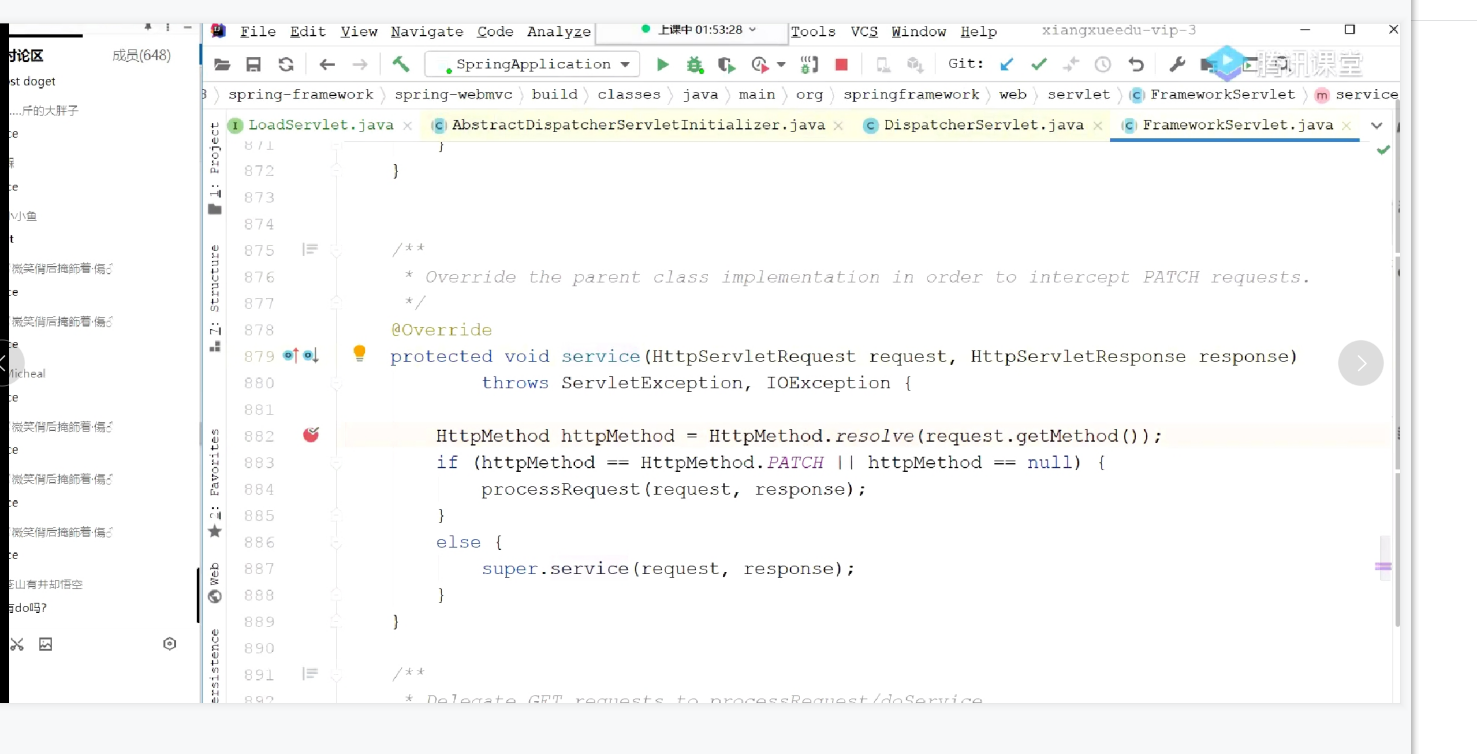Screen dimensions: 1477x754
Task: Build project with the hammer icon
Action: [401, 64]
